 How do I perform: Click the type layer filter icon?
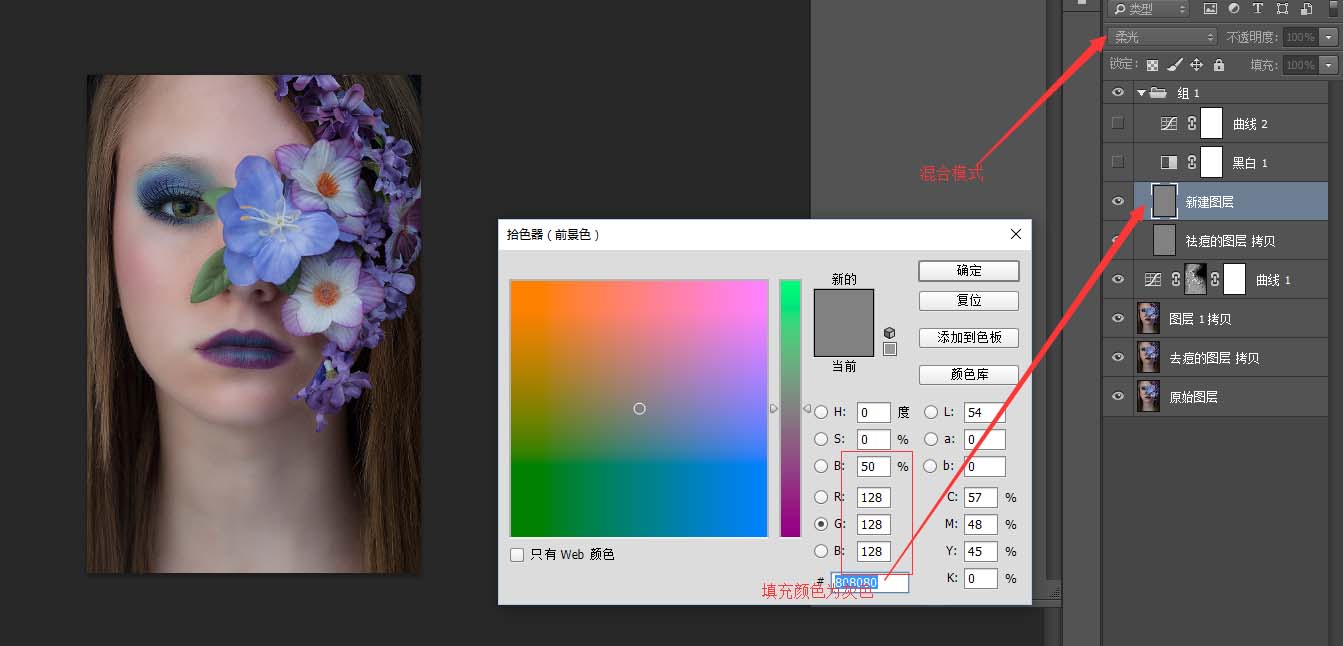click(x=1258, y=9)
